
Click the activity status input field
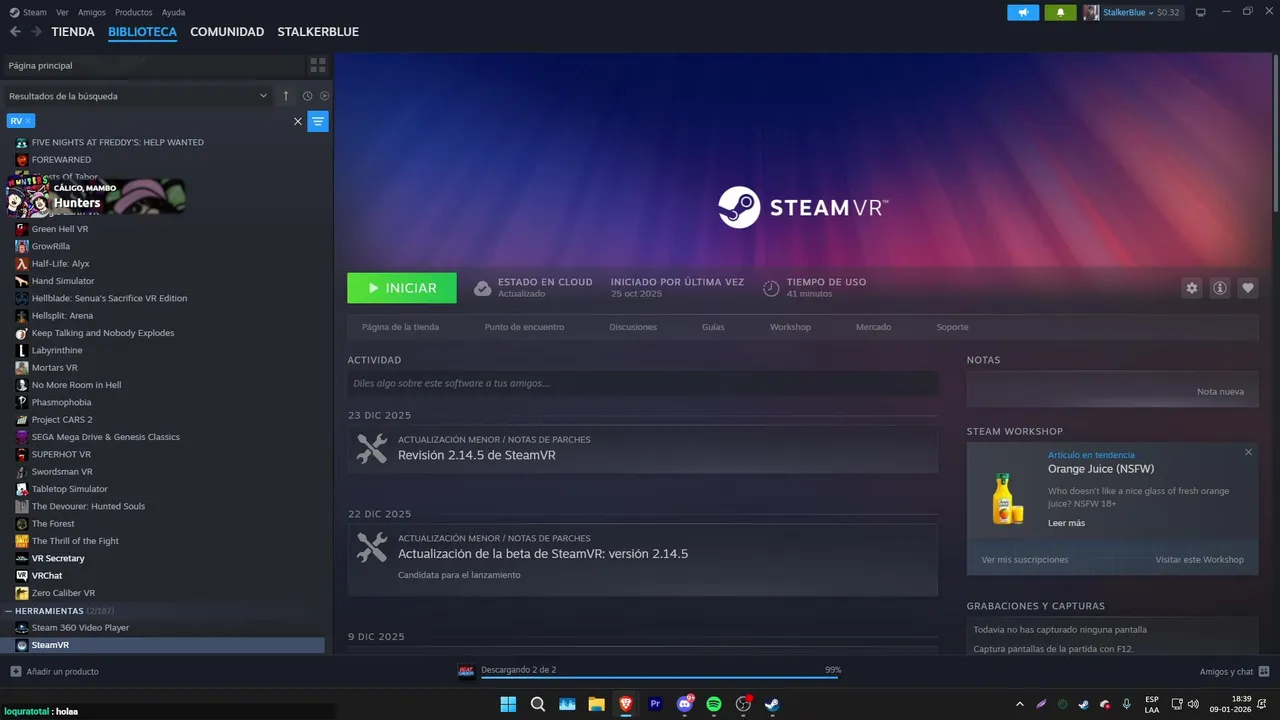[x=643, y=383]
